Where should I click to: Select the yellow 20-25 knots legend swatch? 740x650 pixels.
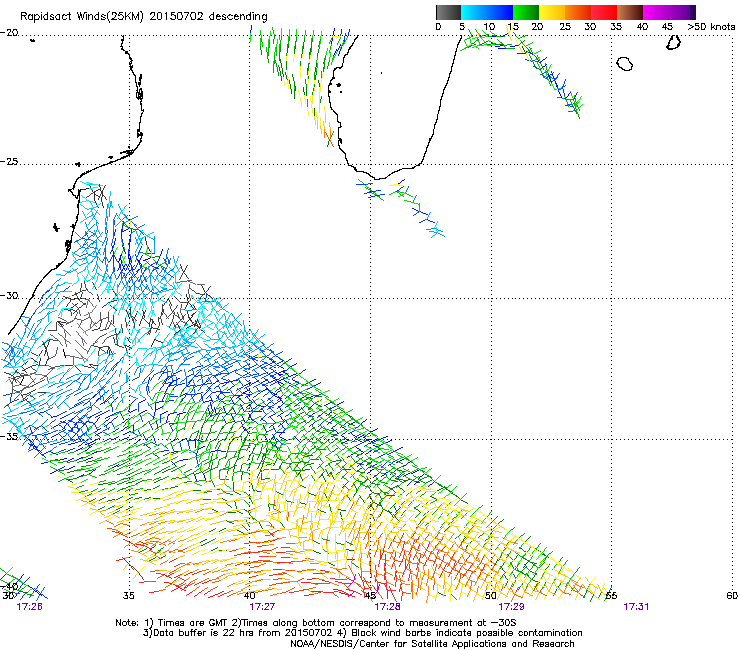552,12
